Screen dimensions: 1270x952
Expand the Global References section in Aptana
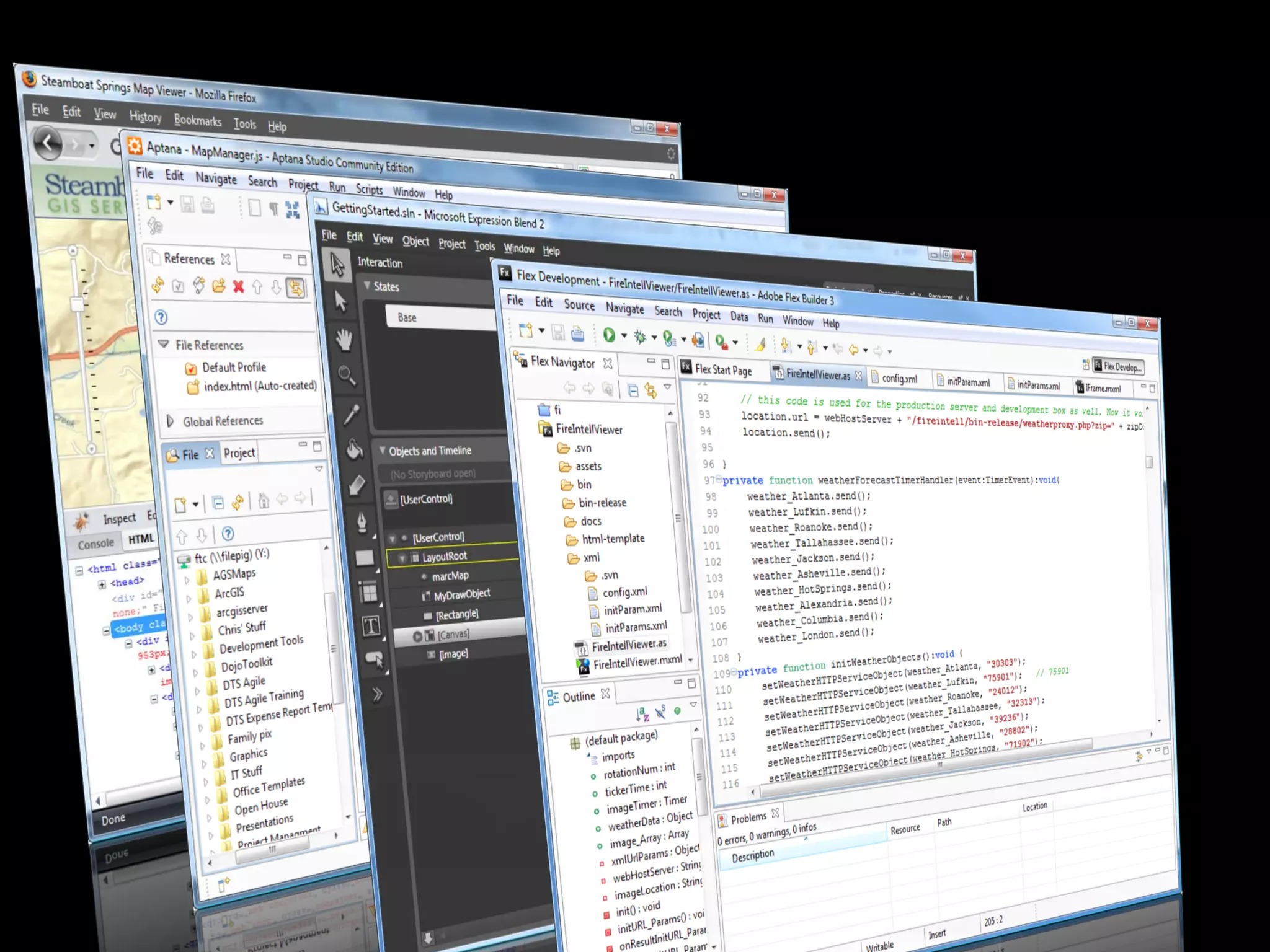point(170,420)
